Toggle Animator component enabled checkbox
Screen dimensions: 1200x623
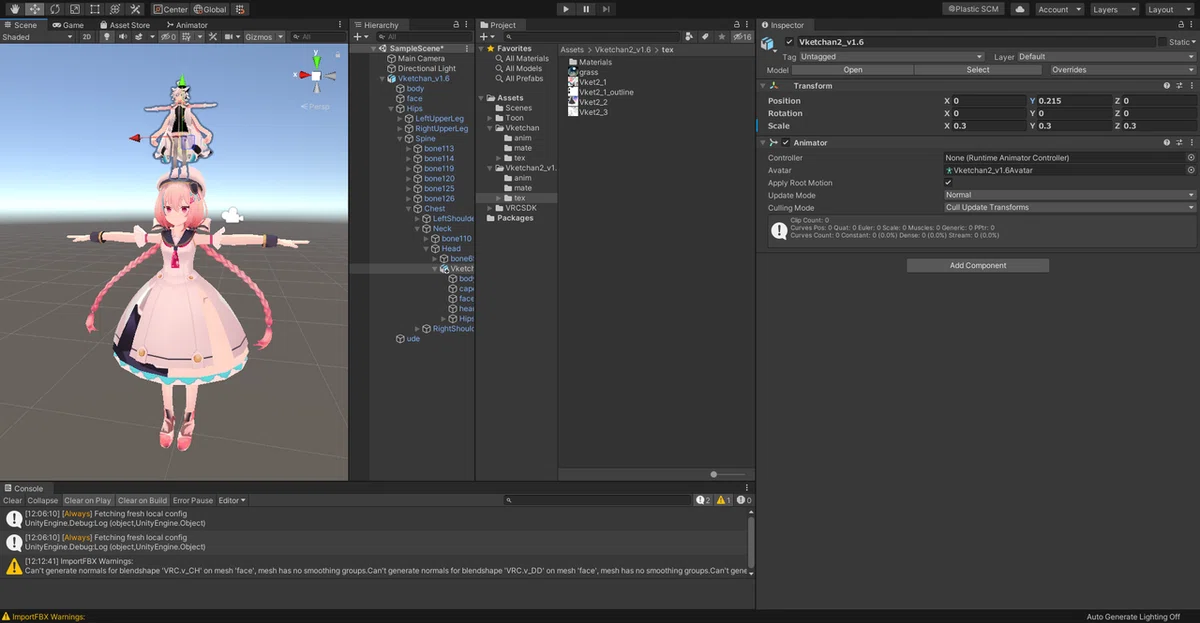(786, 143)
